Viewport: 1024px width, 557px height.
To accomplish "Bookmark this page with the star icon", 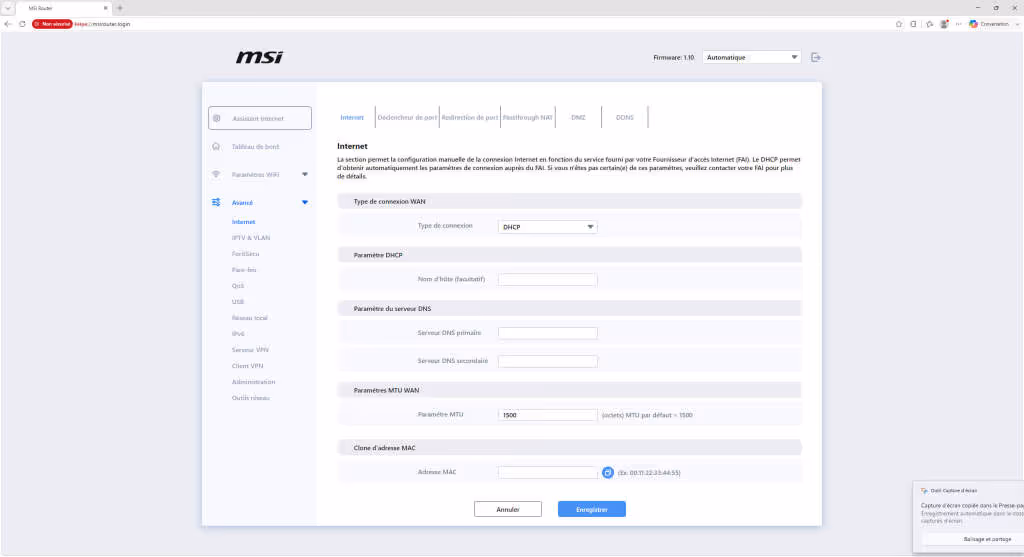I will pyautogui.click(x=899, y=24).
